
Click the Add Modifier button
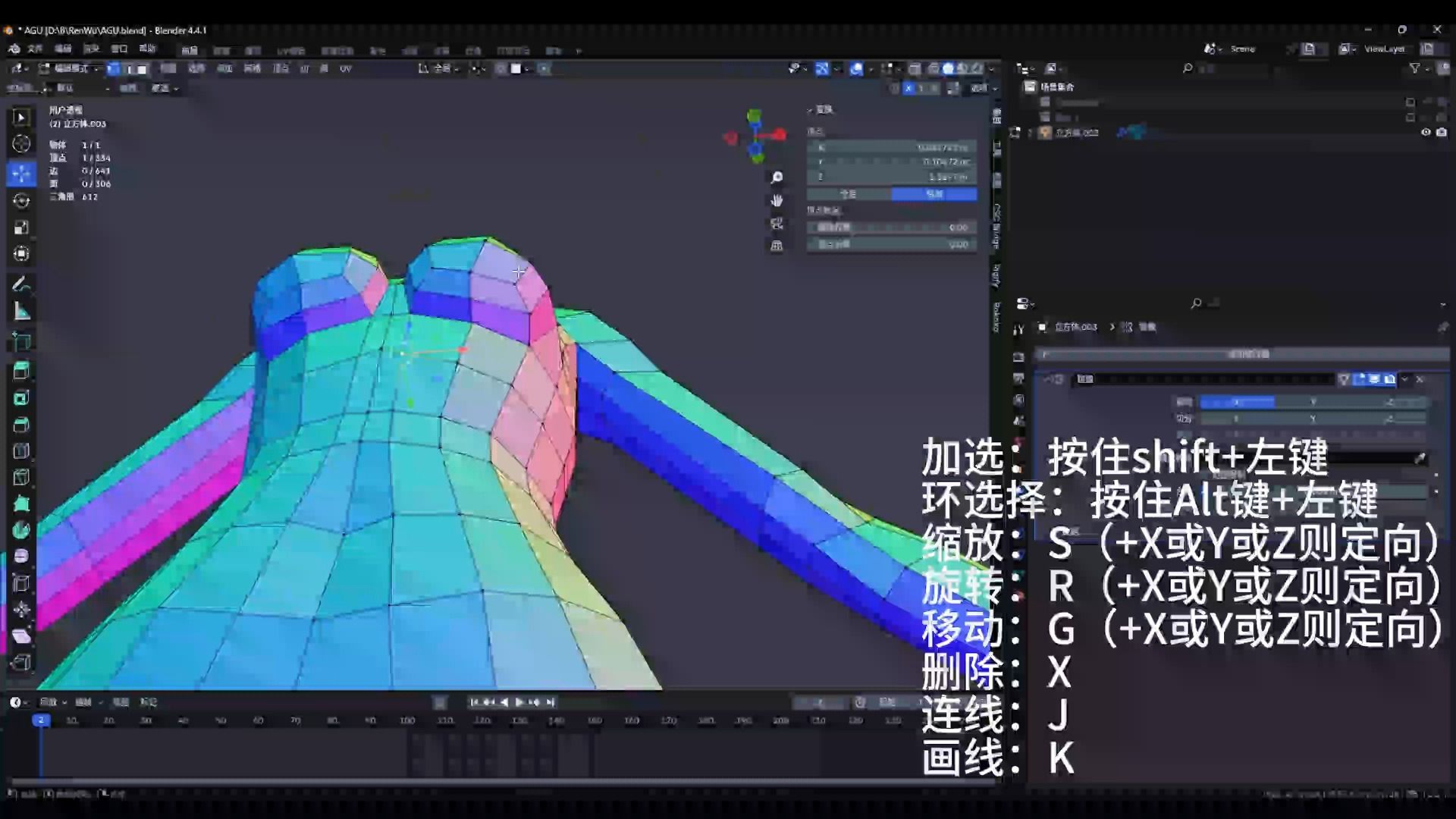[x=1247, y=354]
